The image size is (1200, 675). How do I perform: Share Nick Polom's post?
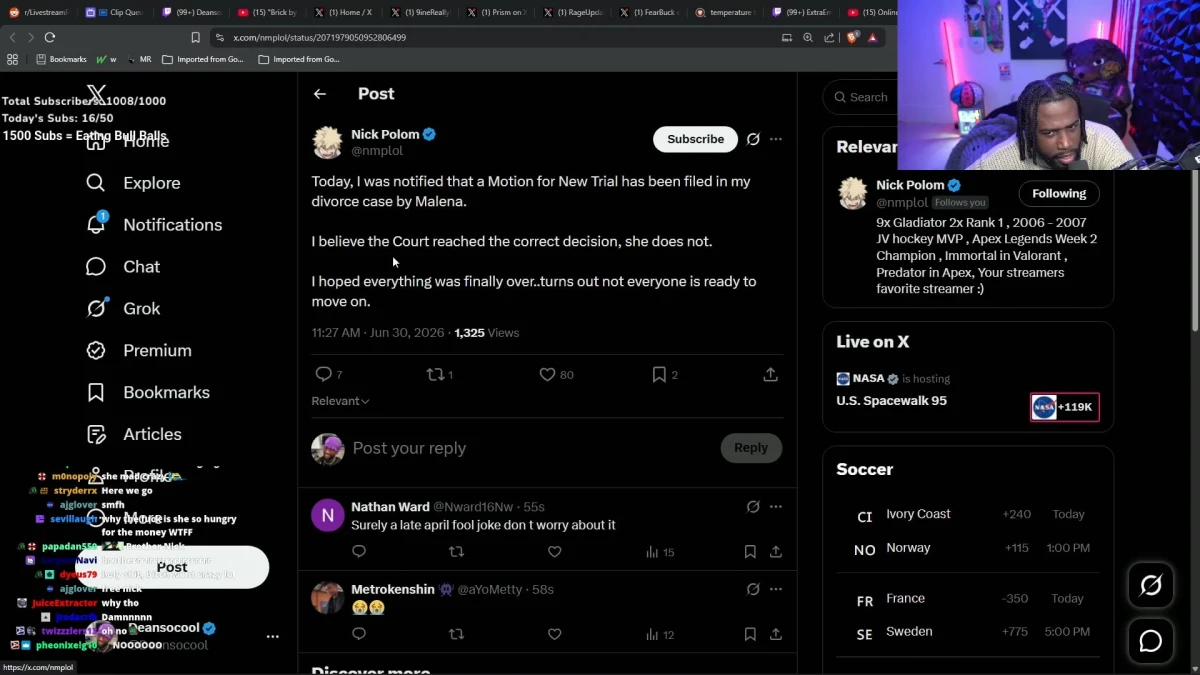point(770,374)
